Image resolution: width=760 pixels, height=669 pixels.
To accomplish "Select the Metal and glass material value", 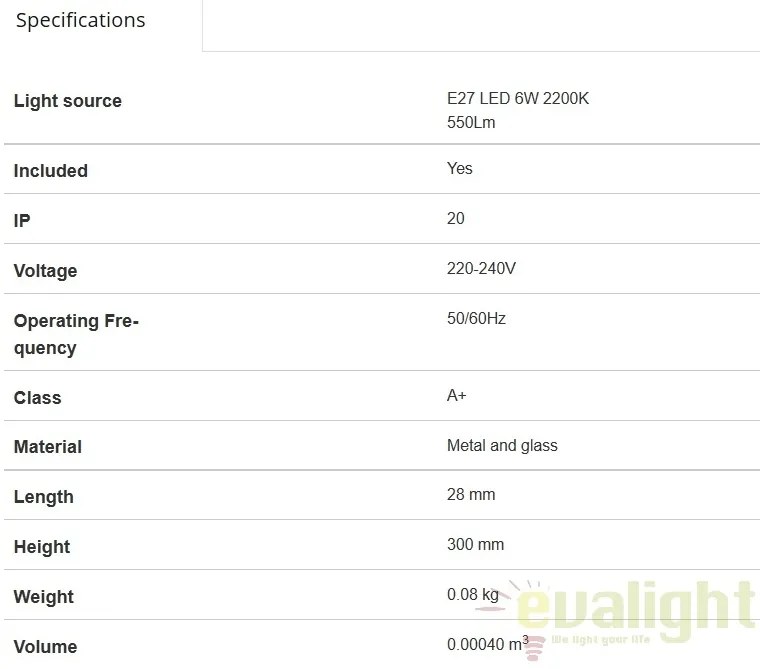I will click(x=502, y=446).
